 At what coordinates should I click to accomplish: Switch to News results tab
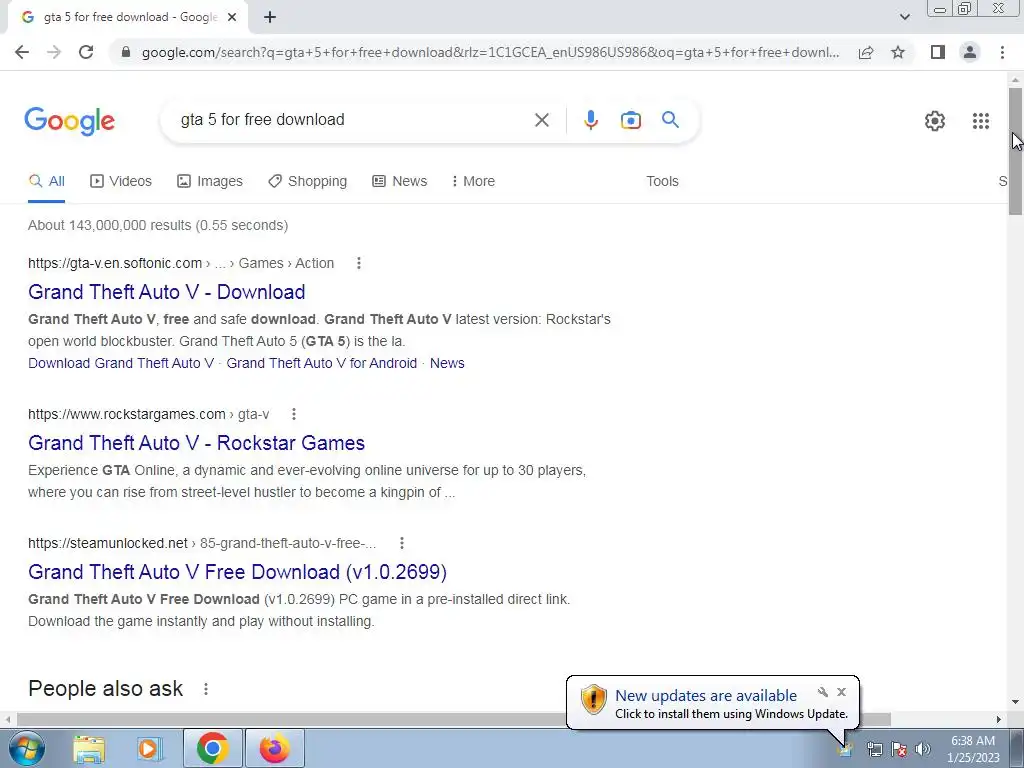coord(400,181)
